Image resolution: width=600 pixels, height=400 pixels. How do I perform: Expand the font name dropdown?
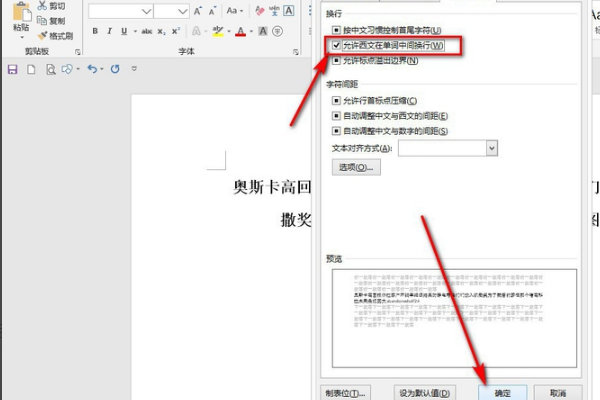pyautogui.click(x=146, y=10)
